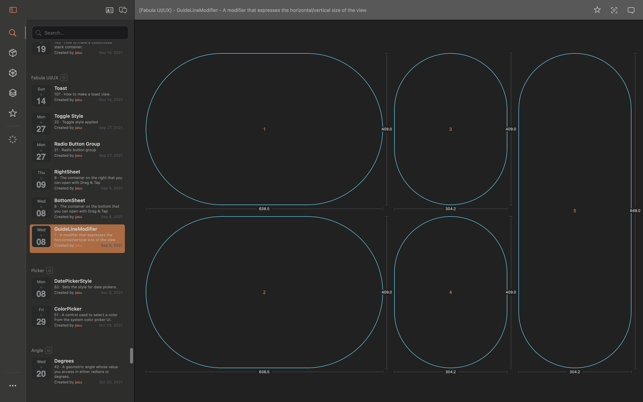The width and height of the screenshot is (643, 402).
Task: Open the ColorPicker entry
Action: pos(78,316)
